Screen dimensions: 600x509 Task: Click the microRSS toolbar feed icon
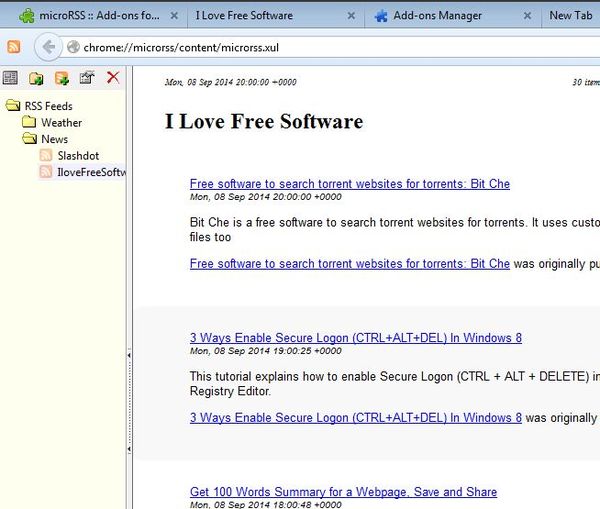(13, 47)
